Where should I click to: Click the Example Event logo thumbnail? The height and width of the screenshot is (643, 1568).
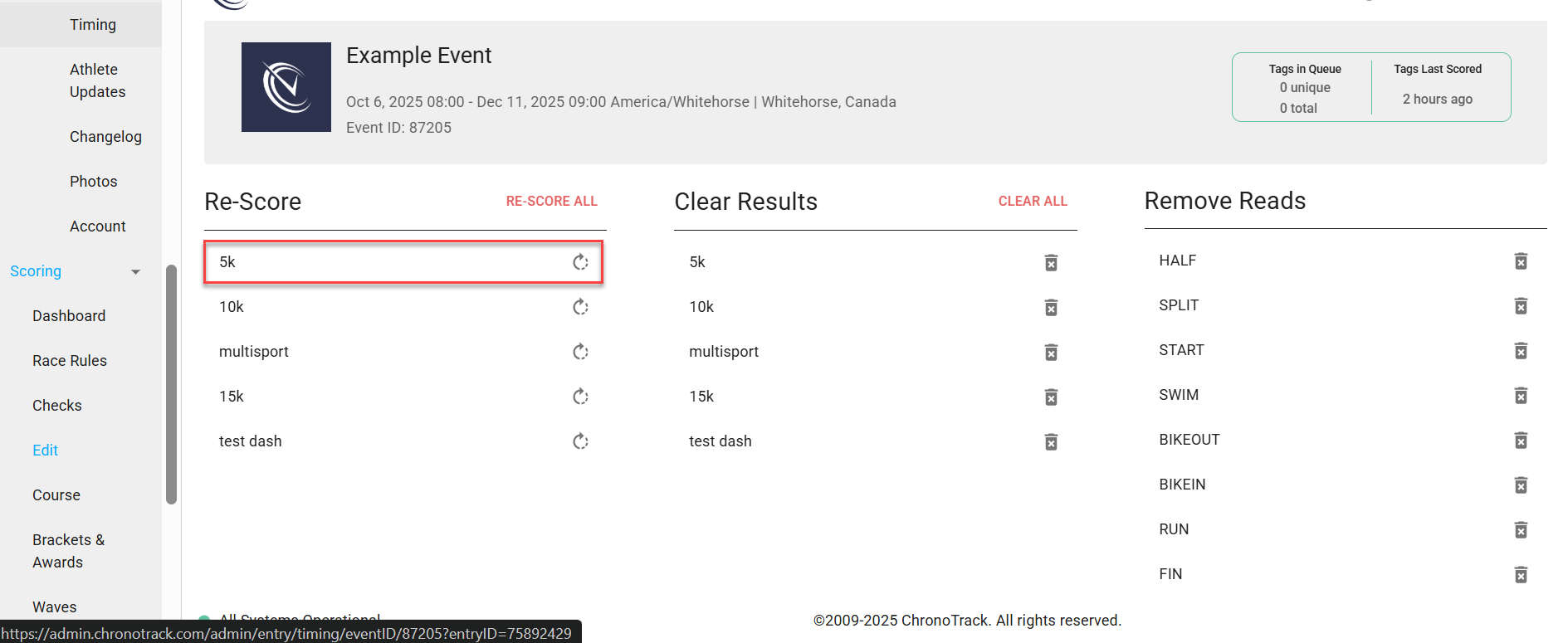click(x=286, y=87)
